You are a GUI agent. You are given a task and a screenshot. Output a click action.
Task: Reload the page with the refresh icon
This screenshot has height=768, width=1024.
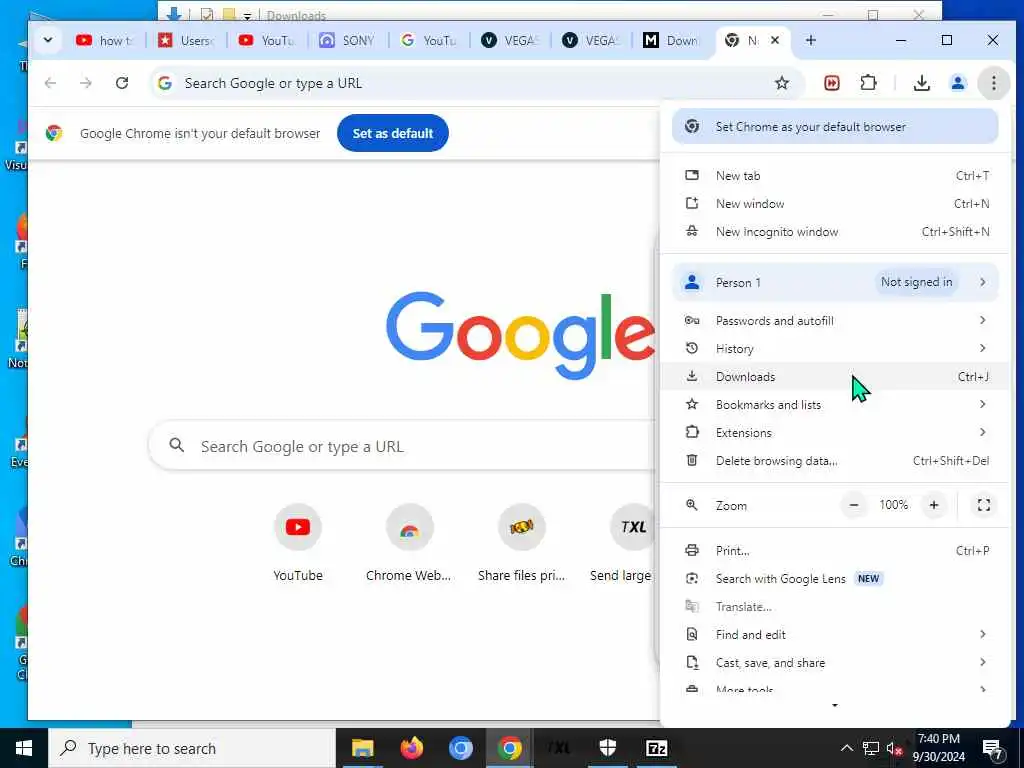coord(121,83)
